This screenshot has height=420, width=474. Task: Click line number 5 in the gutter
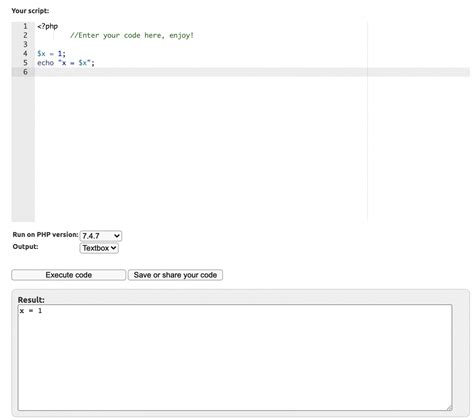(x=25, y=63)
